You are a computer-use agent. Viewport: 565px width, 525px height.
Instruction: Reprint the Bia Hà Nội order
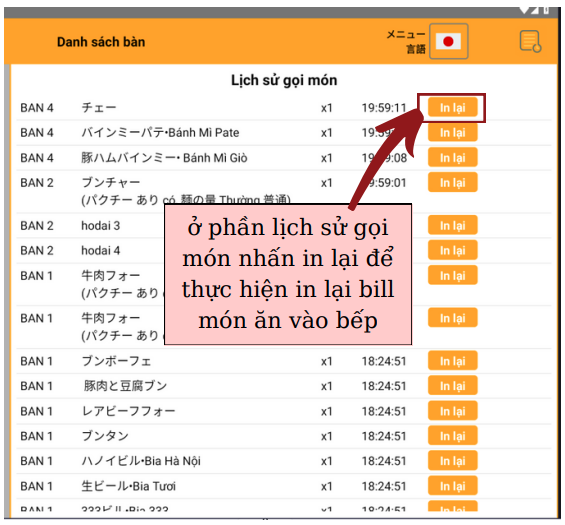[x=453, y=461]
